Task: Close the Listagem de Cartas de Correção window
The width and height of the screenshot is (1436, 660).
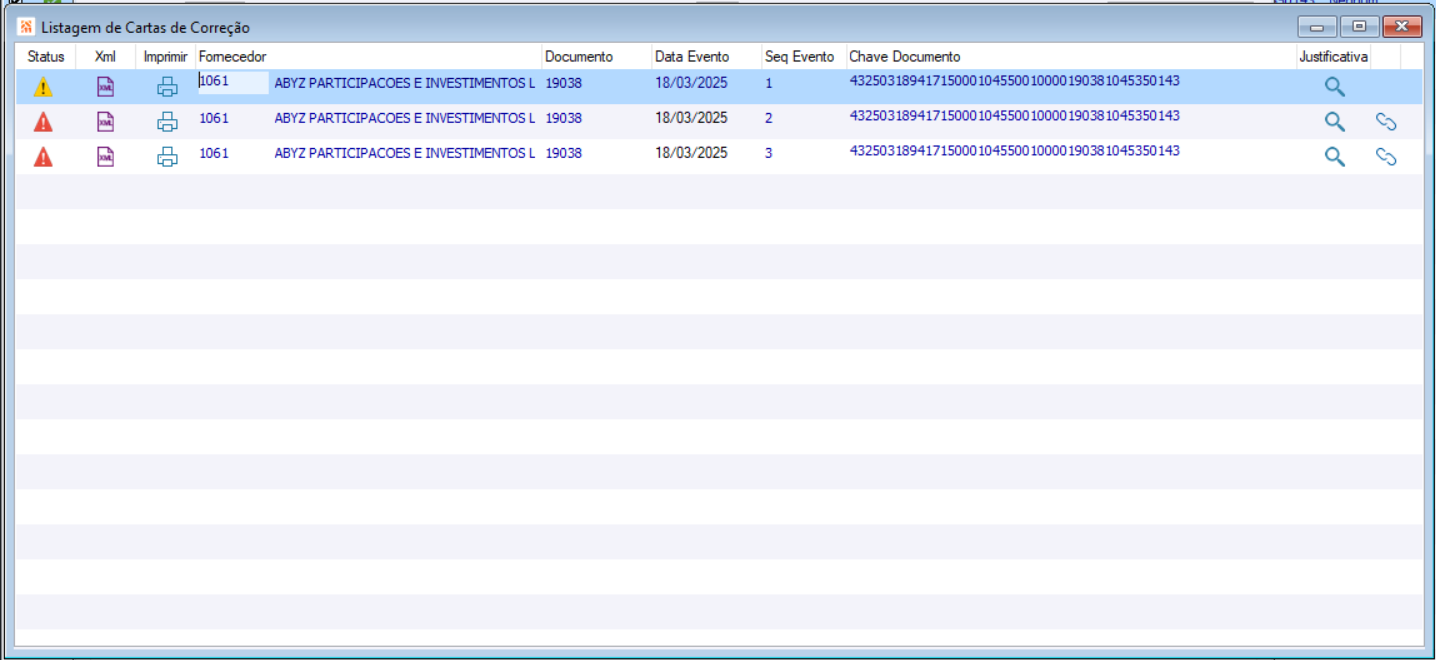Action: (1402, 27)
